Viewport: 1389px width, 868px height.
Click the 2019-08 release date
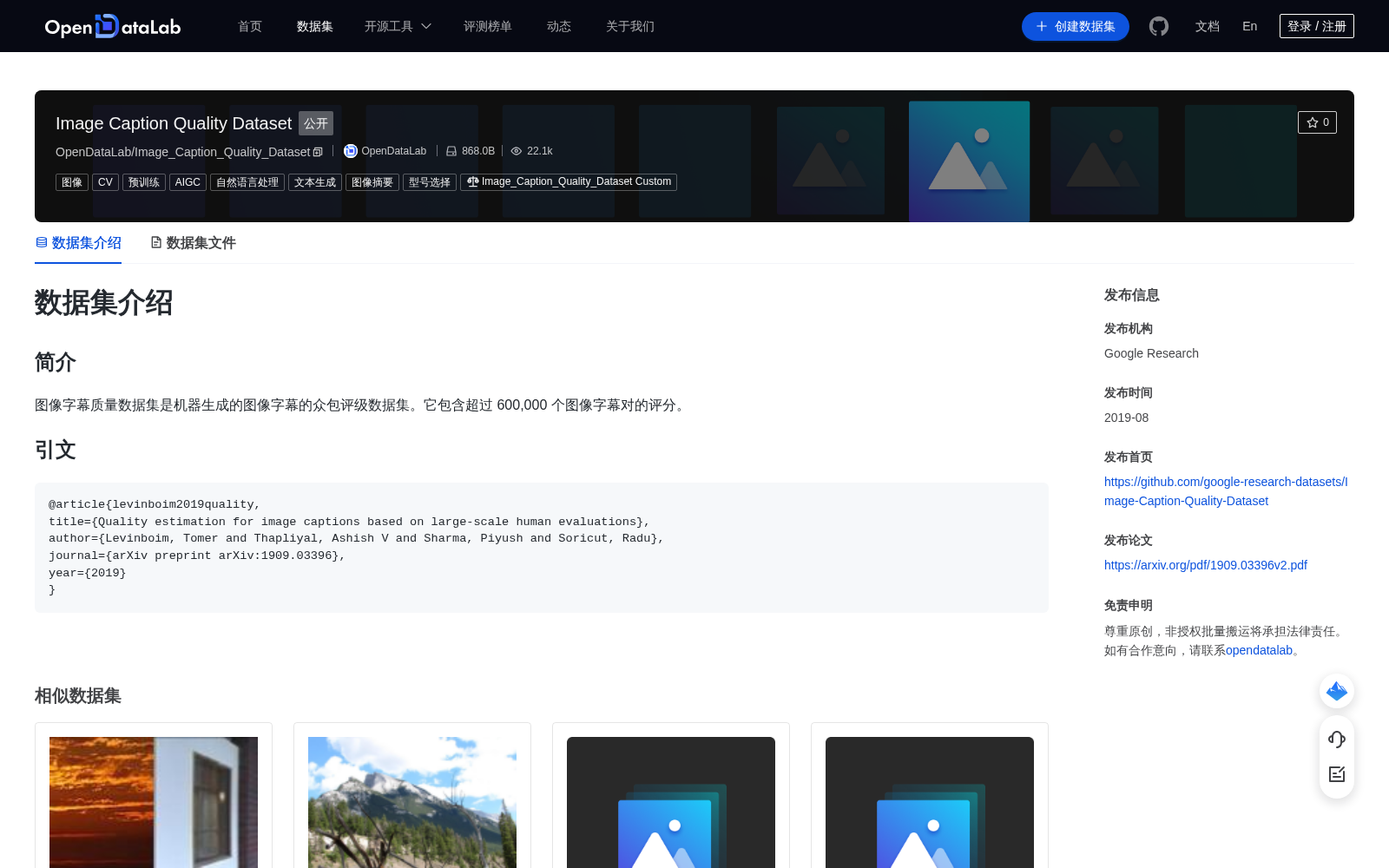coord(1126,418)
